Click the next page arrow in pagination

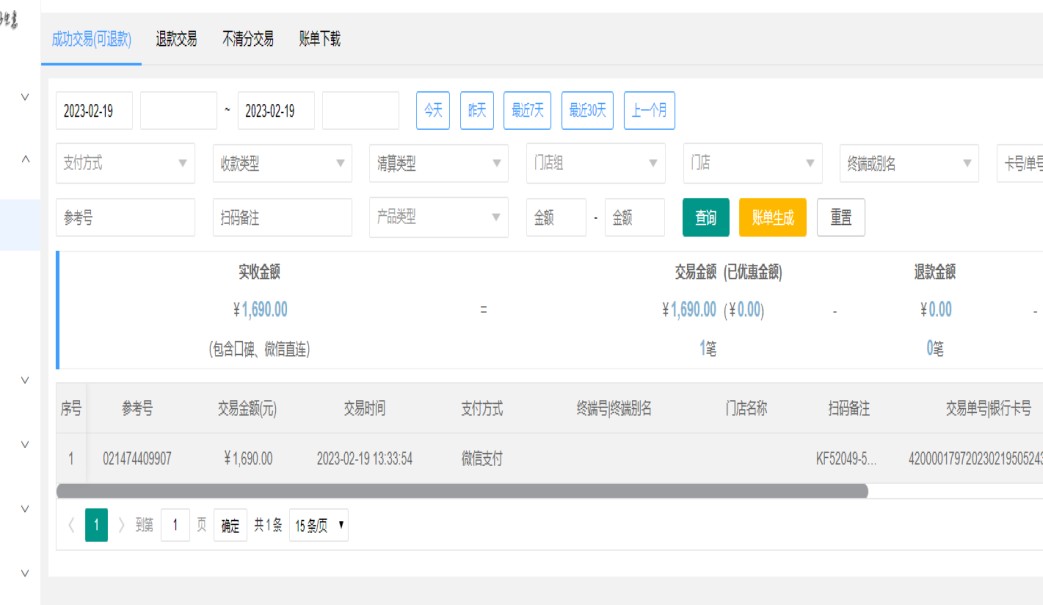coord(122,525)
